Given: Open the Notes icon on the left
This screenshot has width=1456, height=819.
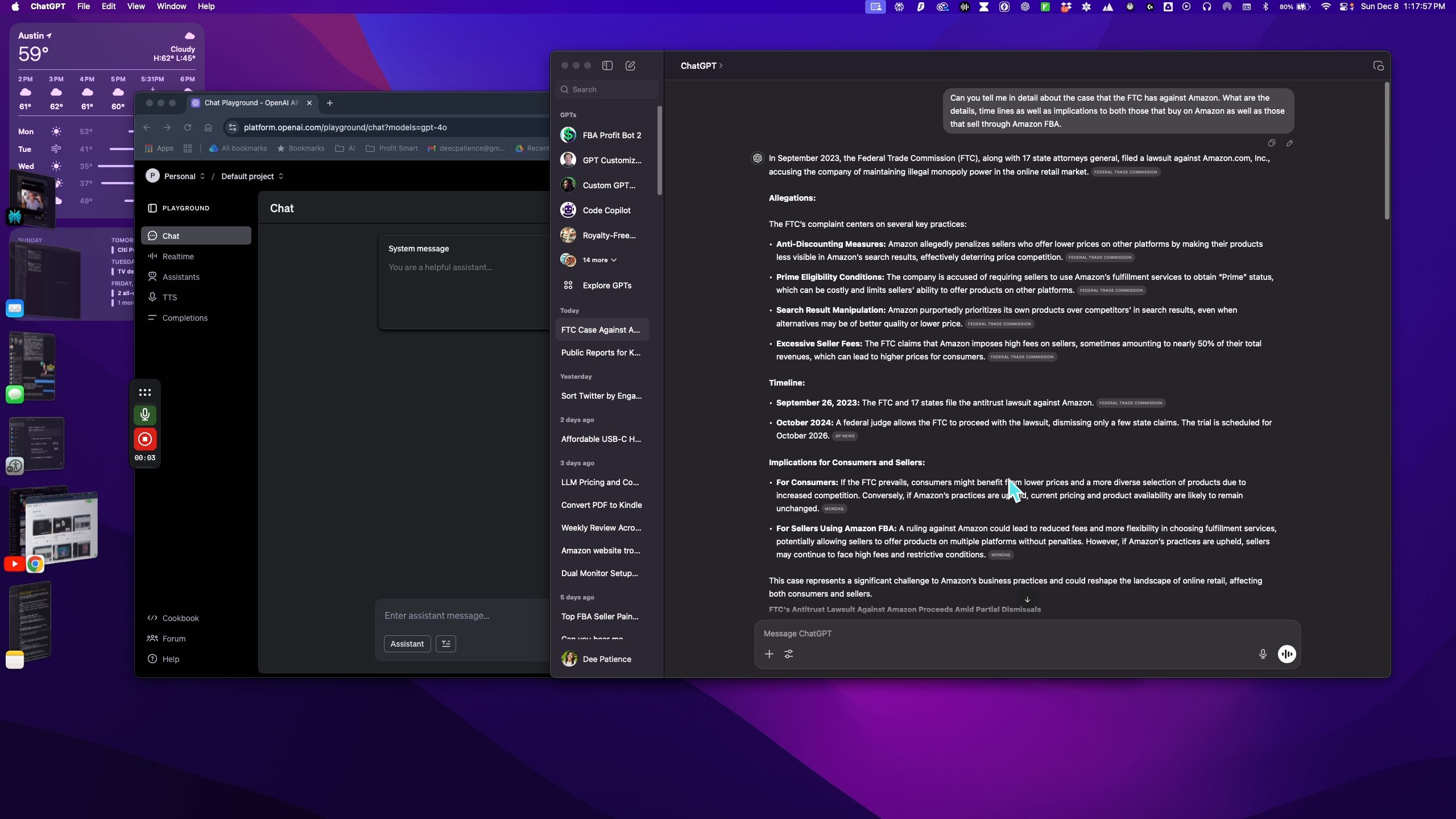Looking at the screenshot, I should point(15,660).
